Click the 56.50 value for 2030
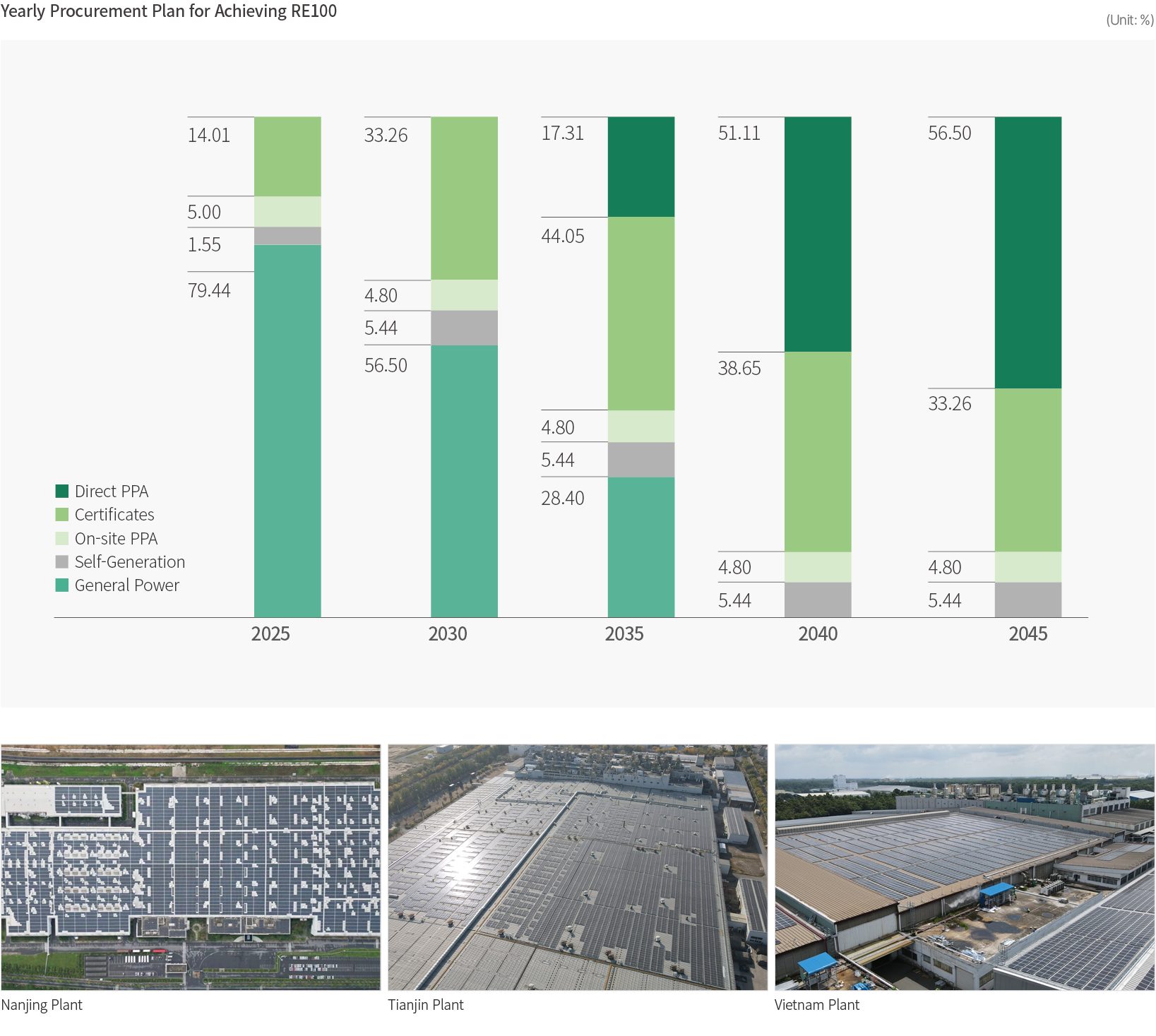The image size is (1156, 1036). pyautogui.click(x=386, y=365)
